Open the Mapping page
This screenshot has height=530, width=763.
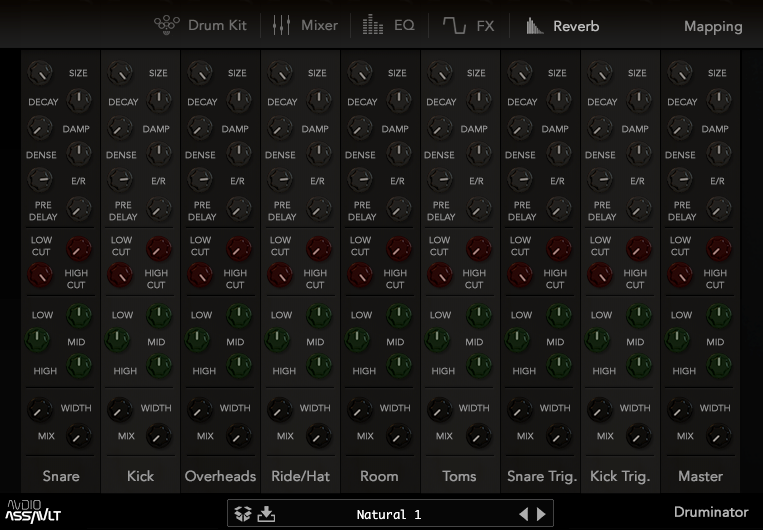click(x=713, y=26)
